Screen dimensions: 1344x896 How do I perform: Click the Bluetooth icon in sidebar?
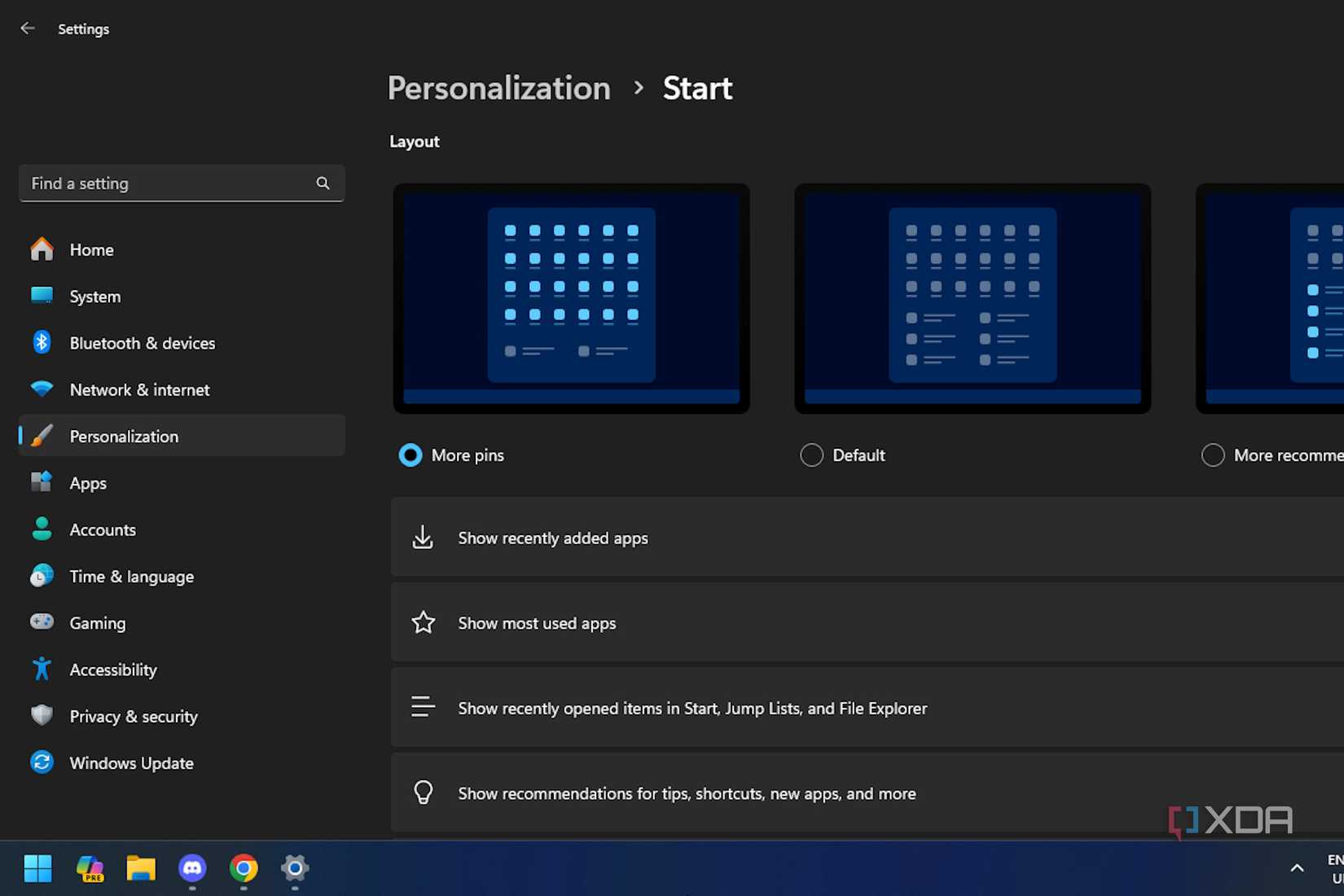click(x=42, y=342)
